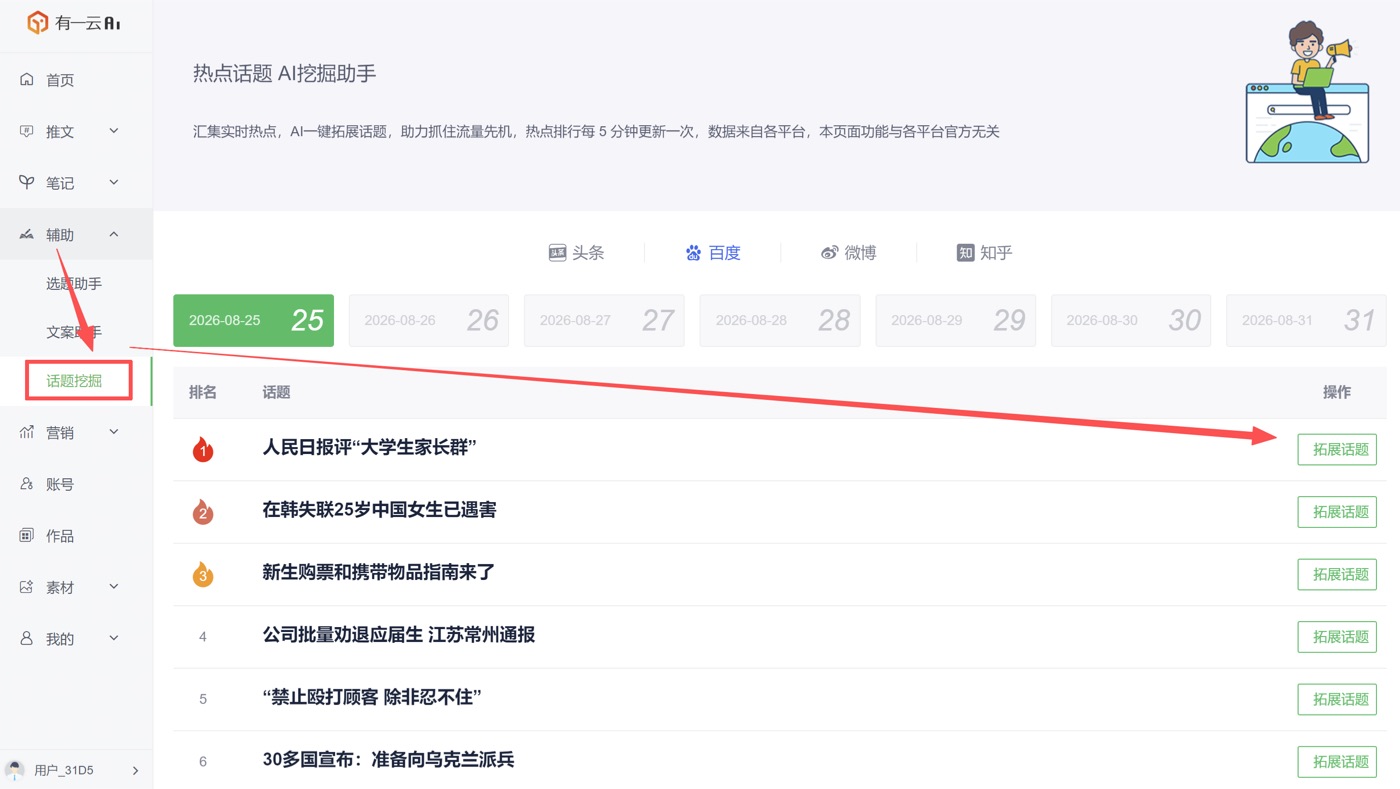Click the header illustration of man with megaphone
This screenshot has height=789, width=1400.
1307,92
